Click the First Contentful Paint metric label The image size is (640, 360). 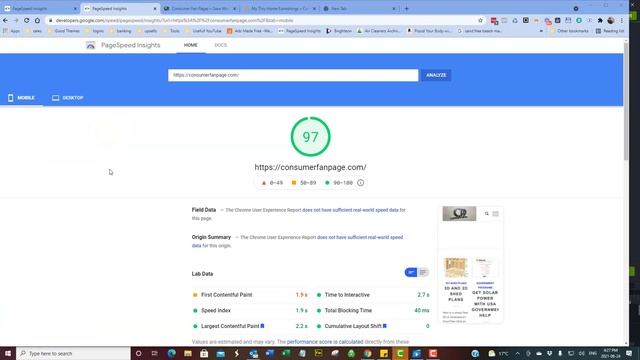227,295
